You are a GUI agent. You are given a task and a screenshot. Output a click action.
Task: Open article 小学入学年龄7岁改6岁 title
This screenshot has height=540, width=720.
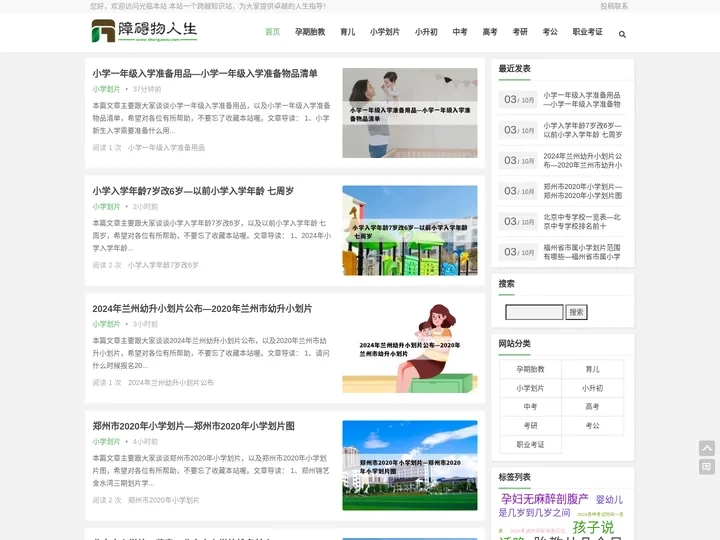(193, 191)
